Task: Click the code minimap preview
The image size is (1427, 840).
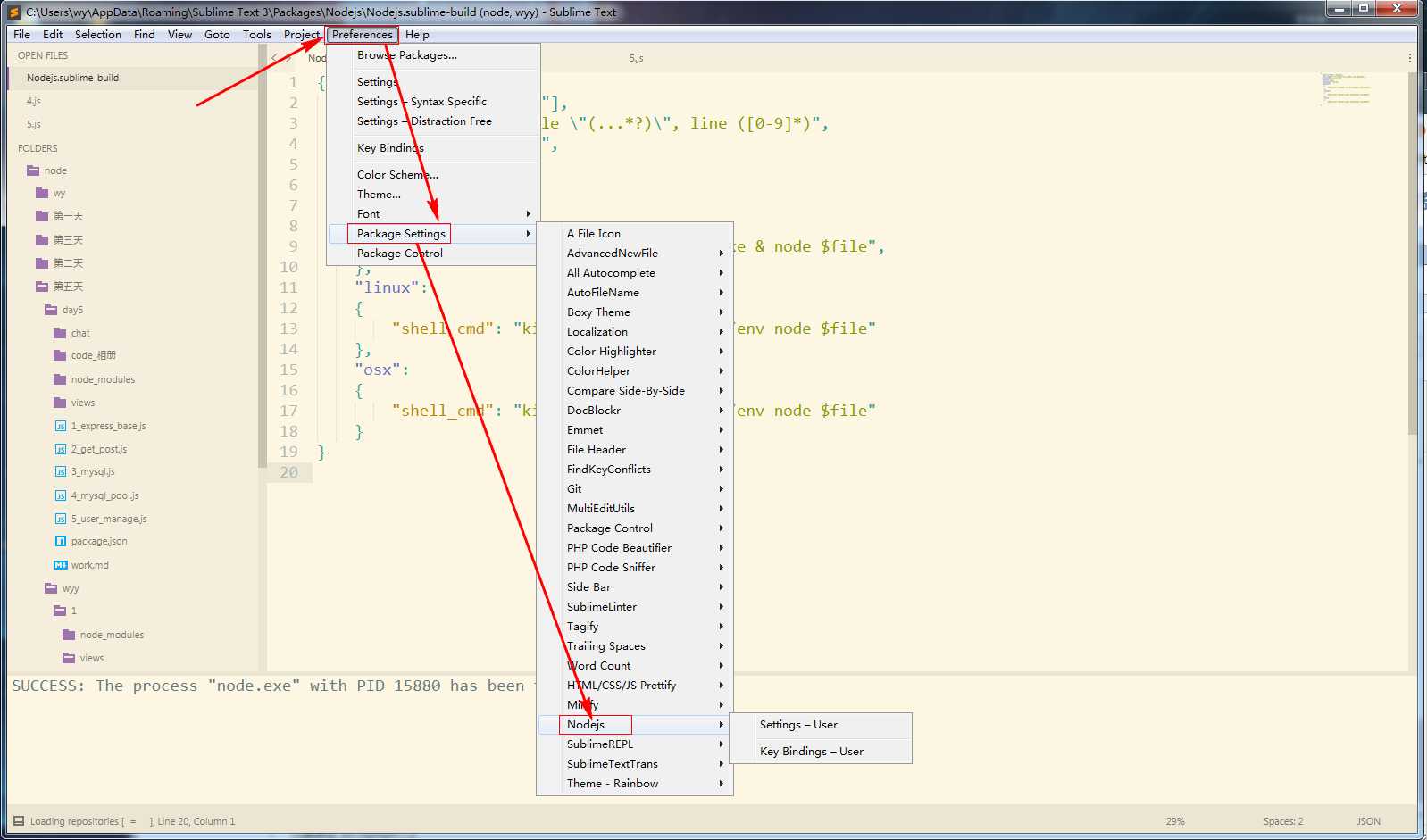Action: [1346, 89]
